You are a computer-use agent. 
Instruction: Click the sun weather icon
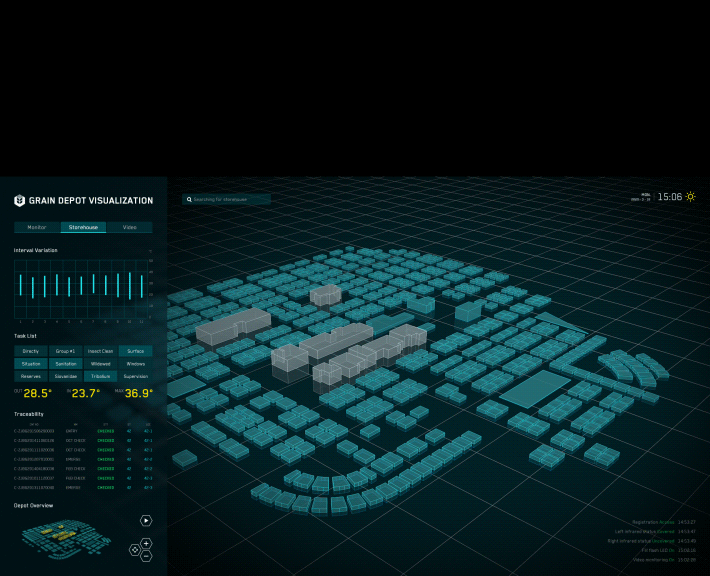click(691, 197)
